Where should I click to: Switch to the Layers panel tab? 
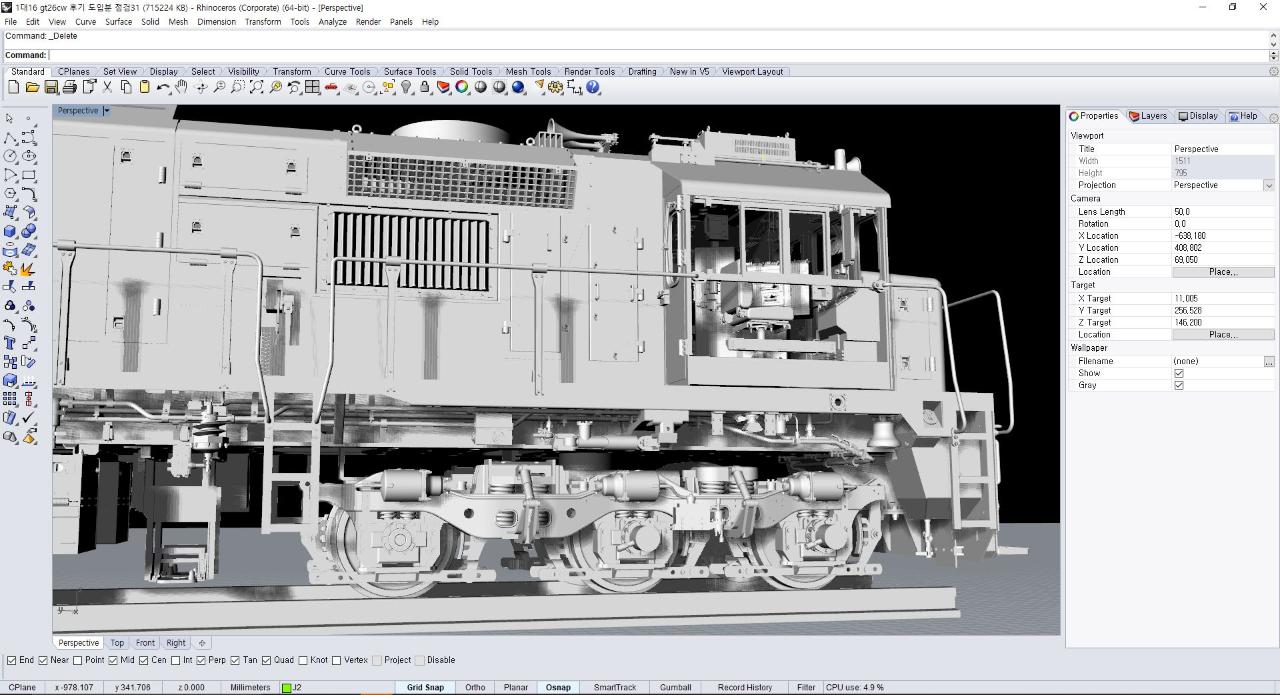(1147, 116)
